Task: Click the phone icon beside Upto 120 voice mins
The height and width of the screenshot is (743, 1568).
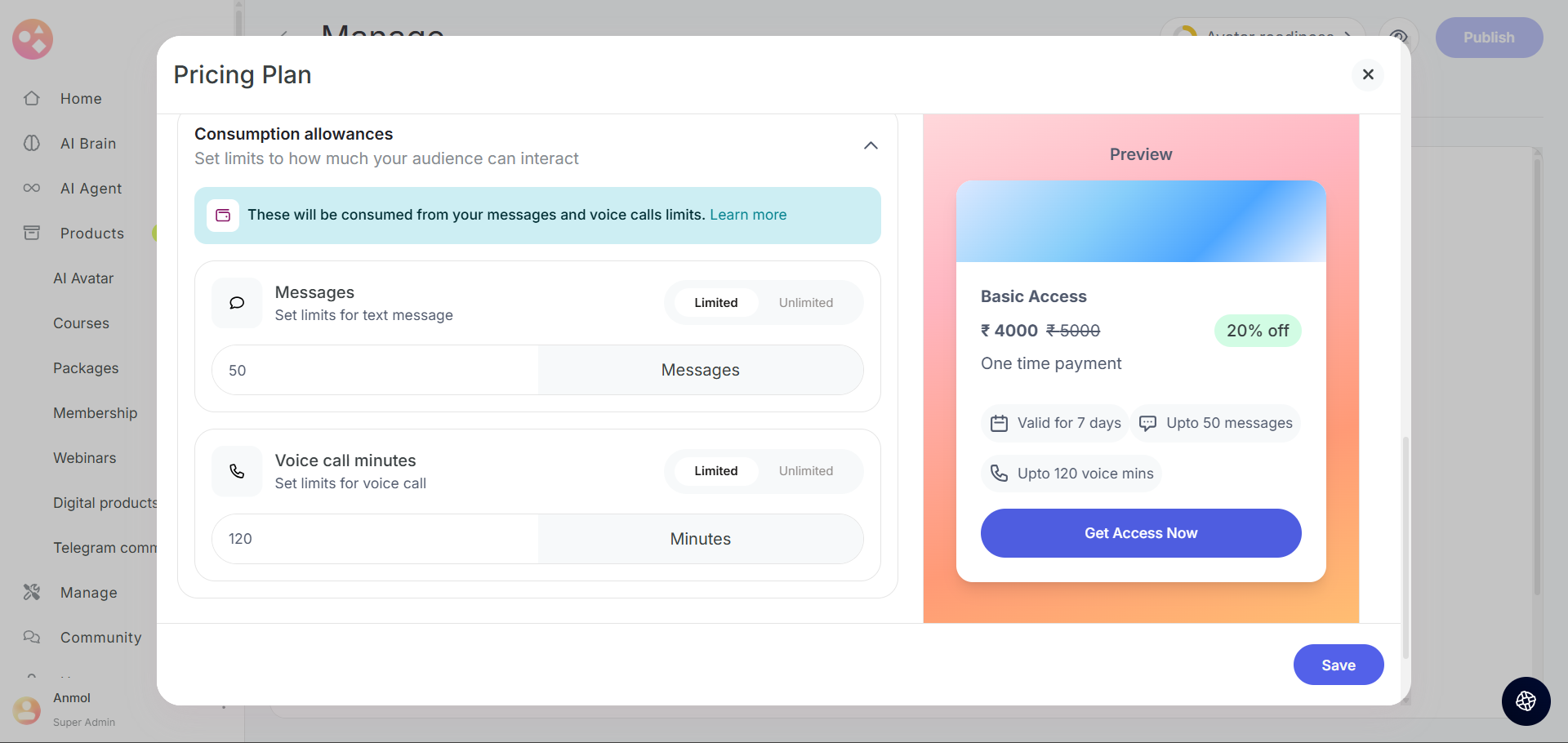Action: [x=999, y=474]
